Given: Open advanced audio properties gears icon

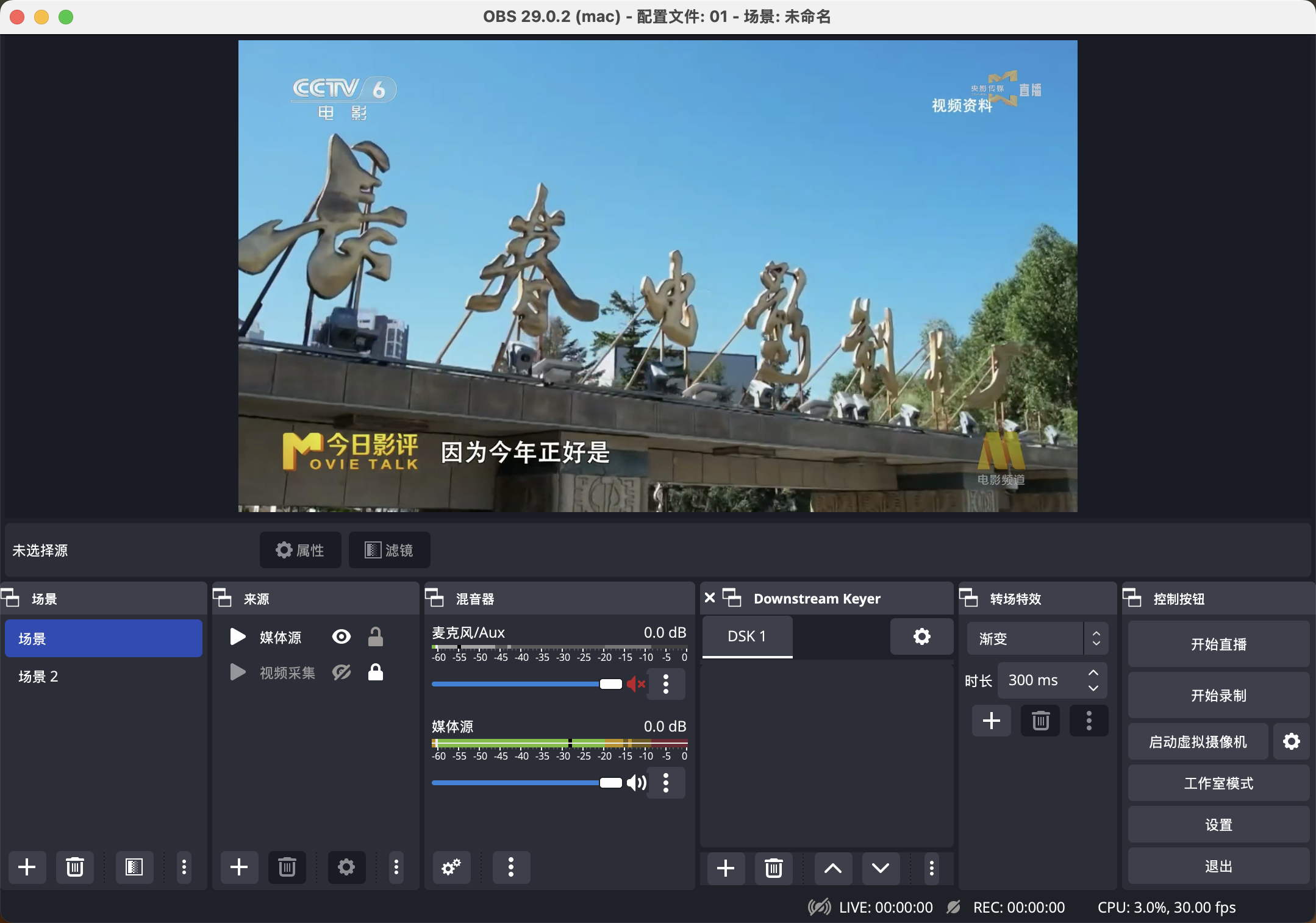Looking at the screenshot, I should tap(451, 866).
